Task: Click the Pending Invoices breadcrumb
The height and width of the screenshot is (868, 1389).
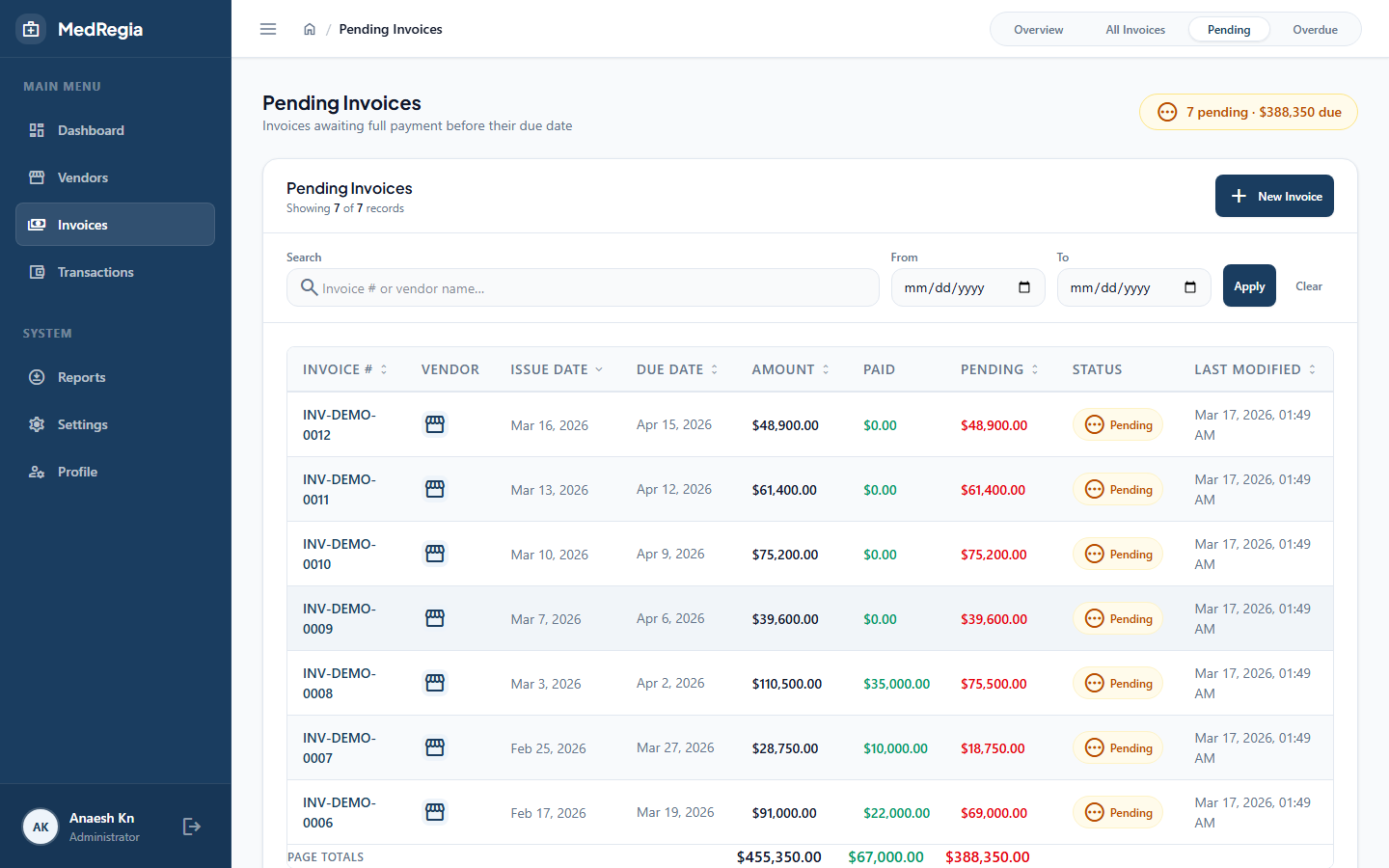Action: pyautogui.click(x=391, y=29)
